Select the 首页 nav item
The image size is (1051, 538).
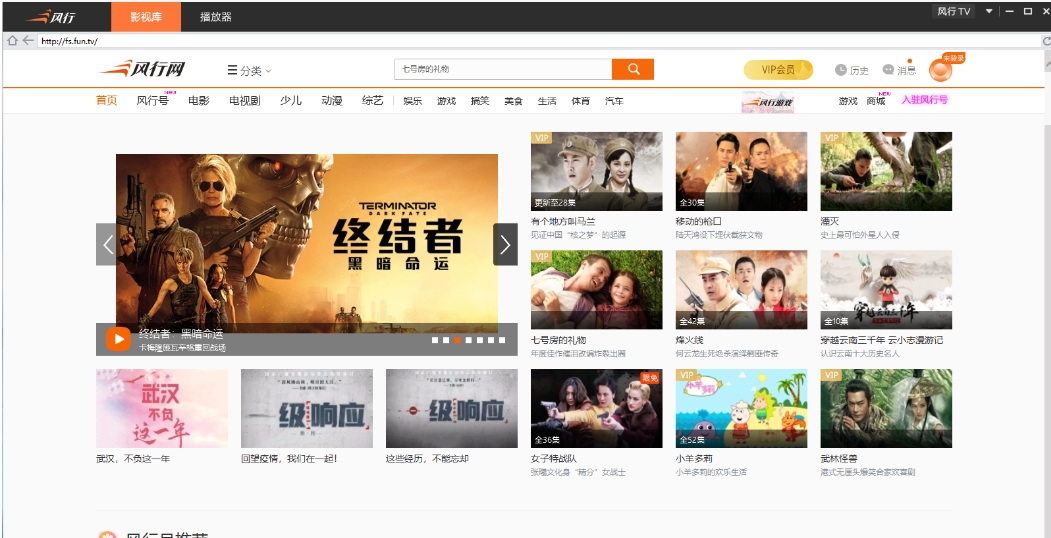pyautogui.click(x=107, y=100)
